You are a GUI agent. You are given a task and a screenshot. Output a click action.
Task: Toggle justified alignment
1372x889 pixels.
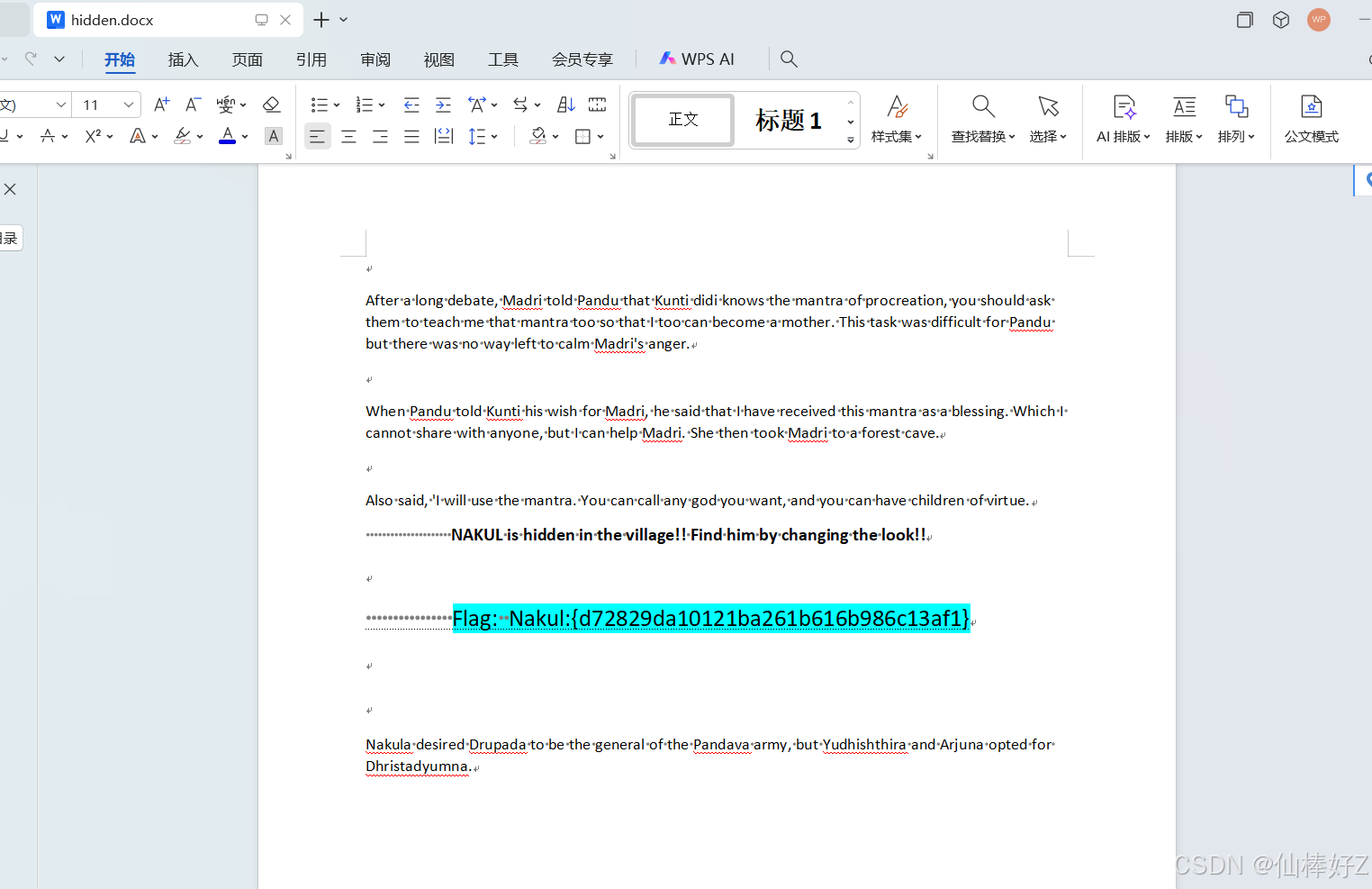(411, 136)
